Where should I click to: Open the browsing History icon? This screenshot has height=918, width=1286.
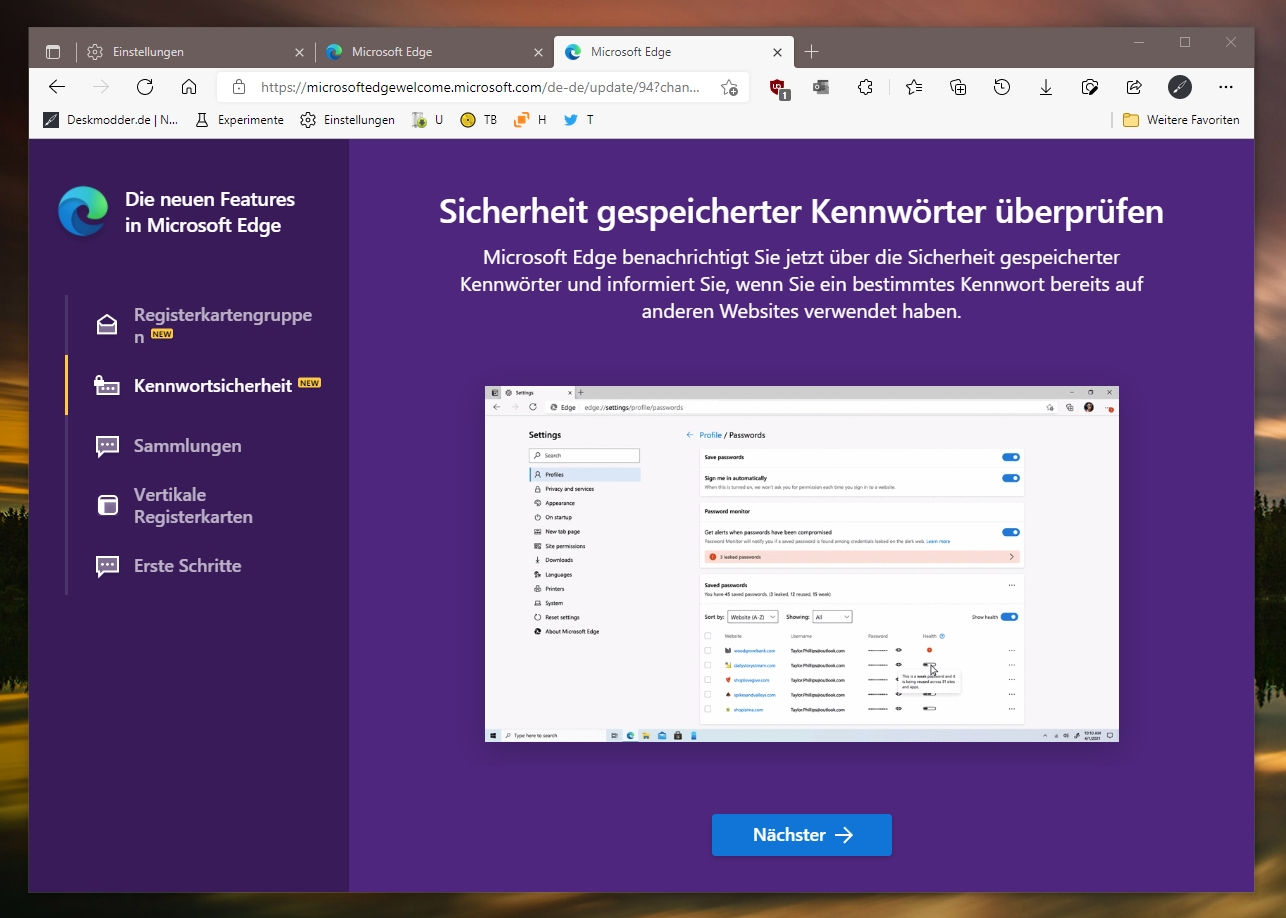(1002, 87)
